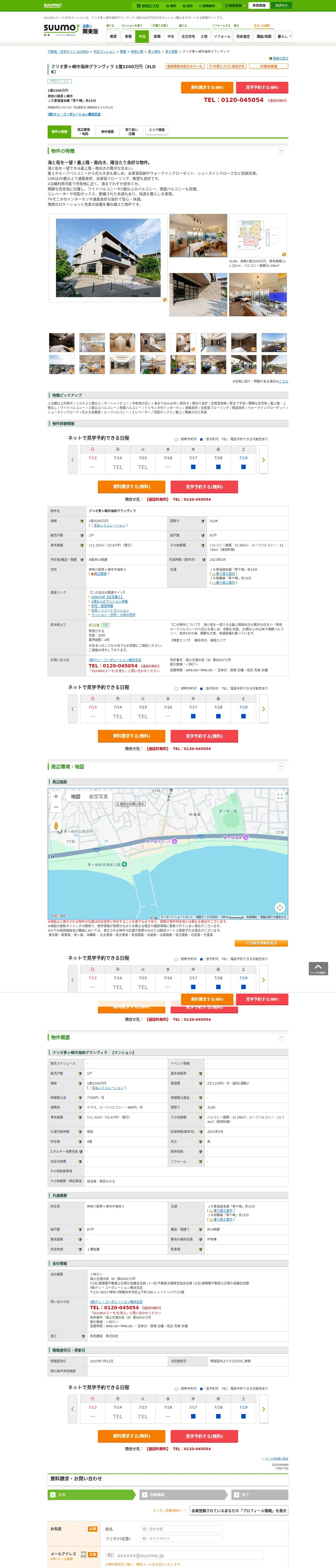Viewport: 336px width, 1568px height.
Task: Show next week in schedule below map
Action: point(264,980)
